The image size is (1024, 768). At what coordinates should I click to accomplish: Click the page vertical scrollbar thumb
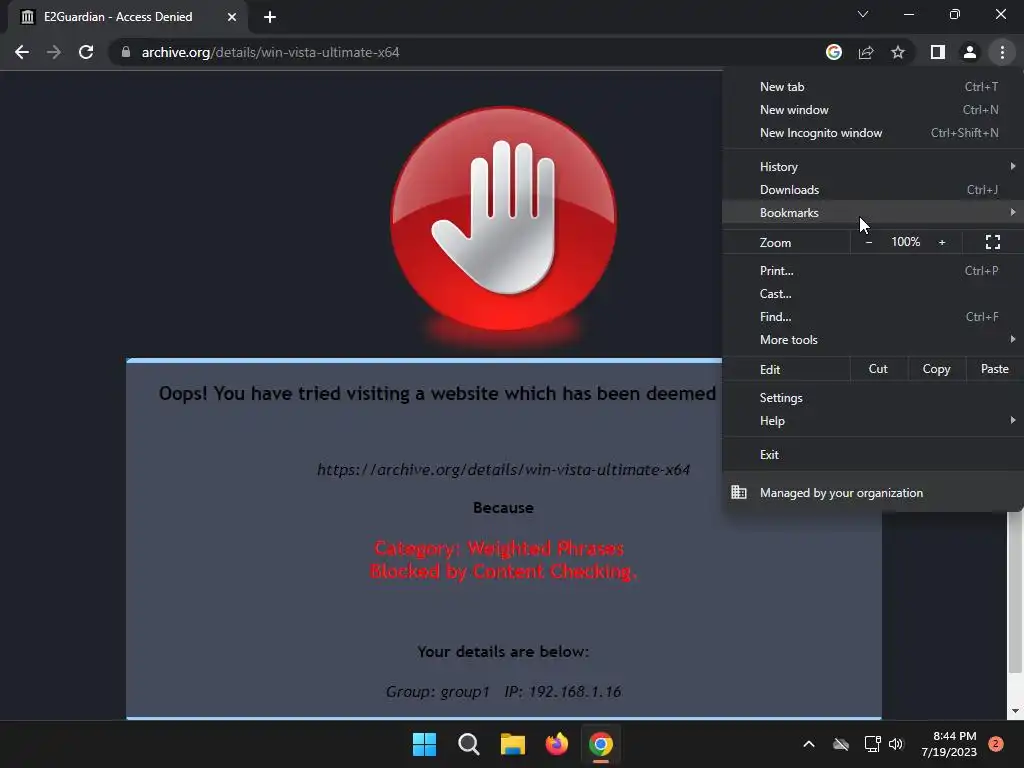[x=1014, y=591]
